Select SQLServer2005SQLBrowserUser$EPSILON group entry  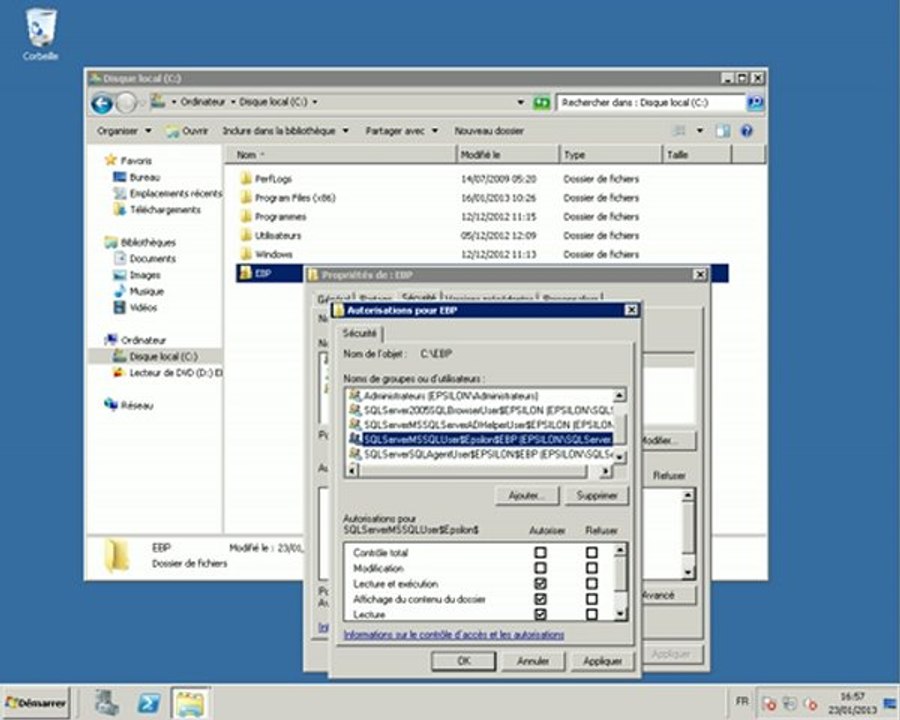pyautogui.click(x=480, y=410)
